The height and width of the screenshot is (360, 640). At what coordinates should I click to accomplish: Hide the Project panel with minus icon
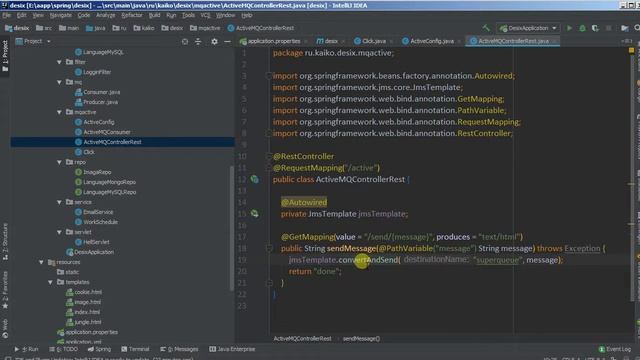click(x=227, y=42)
